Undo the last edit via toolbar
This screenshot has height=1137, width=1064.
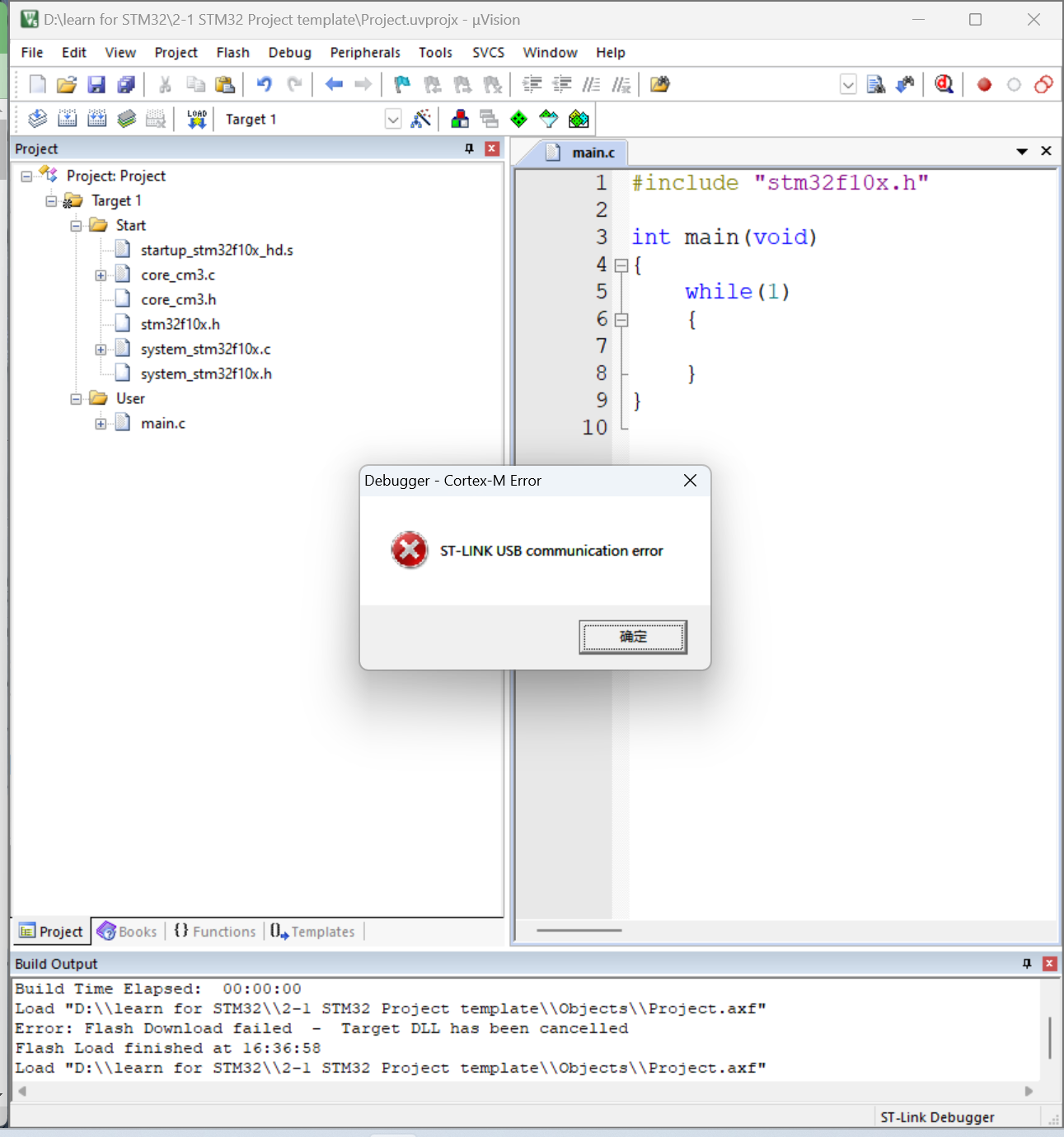(264, 84)
